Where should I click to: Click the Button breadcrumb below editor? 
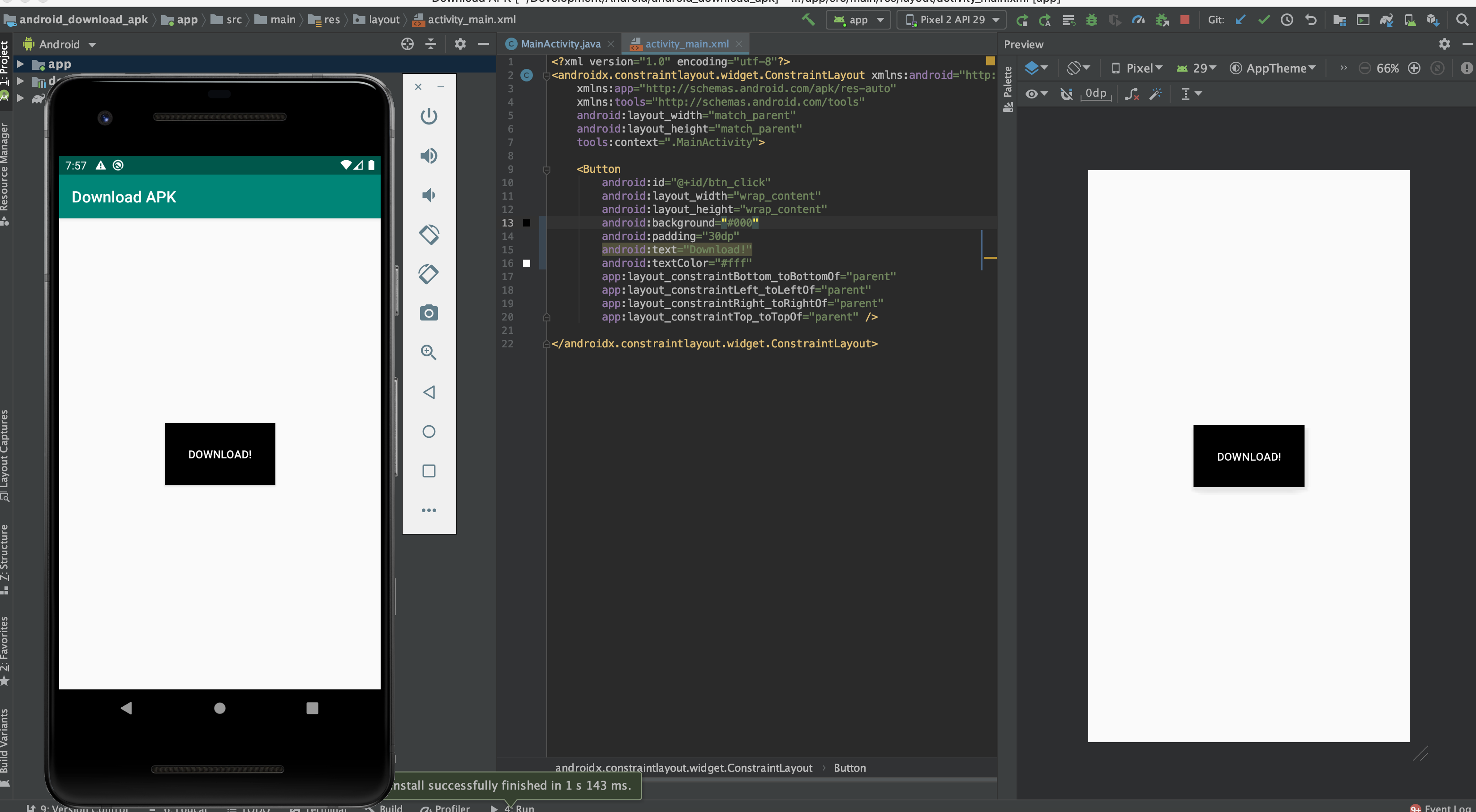pyautogui.click(x=849, y=768)
